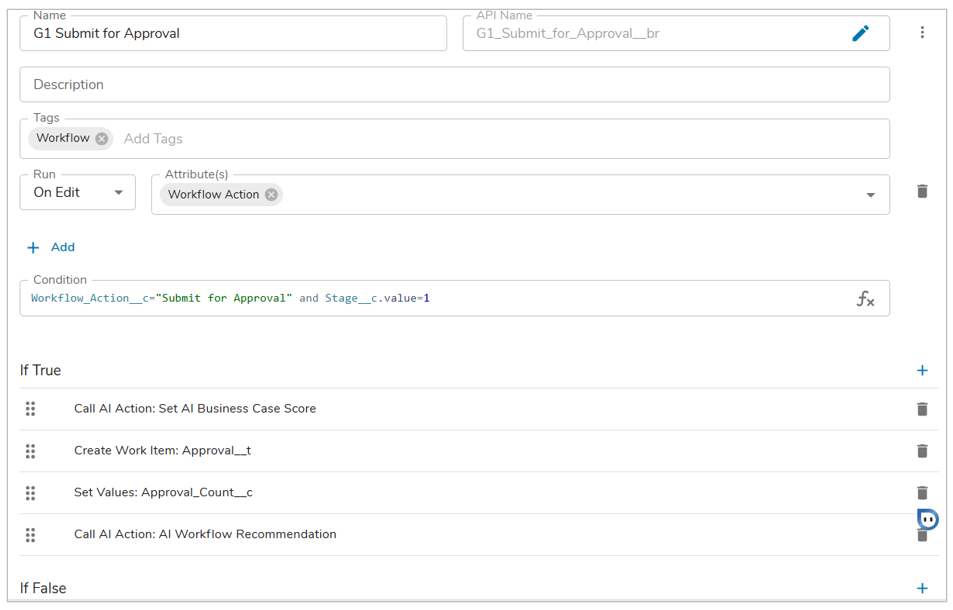953x610 pixels.
Task: Remove the Workflow Action attribute chip
Action: coord(271,195)
